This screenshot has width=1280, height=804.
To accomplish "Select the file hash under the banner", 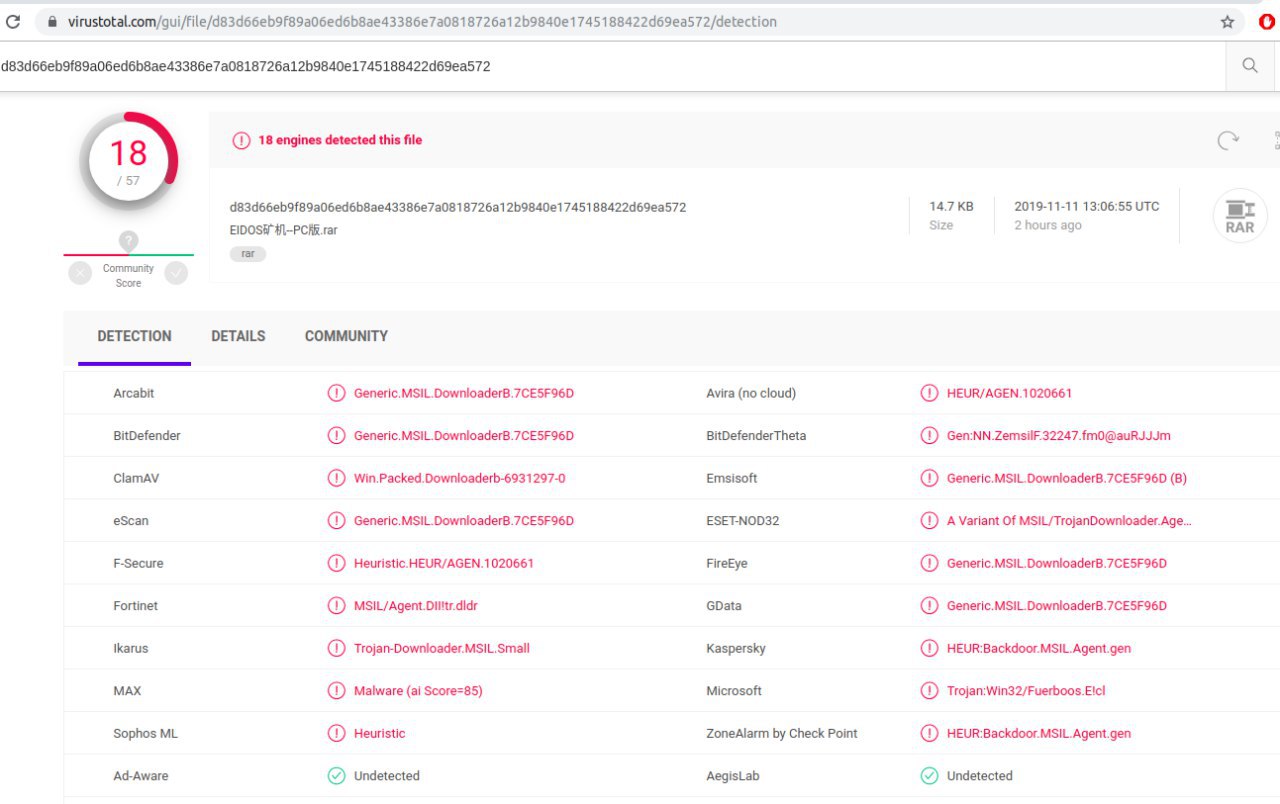I will [458, 207].
